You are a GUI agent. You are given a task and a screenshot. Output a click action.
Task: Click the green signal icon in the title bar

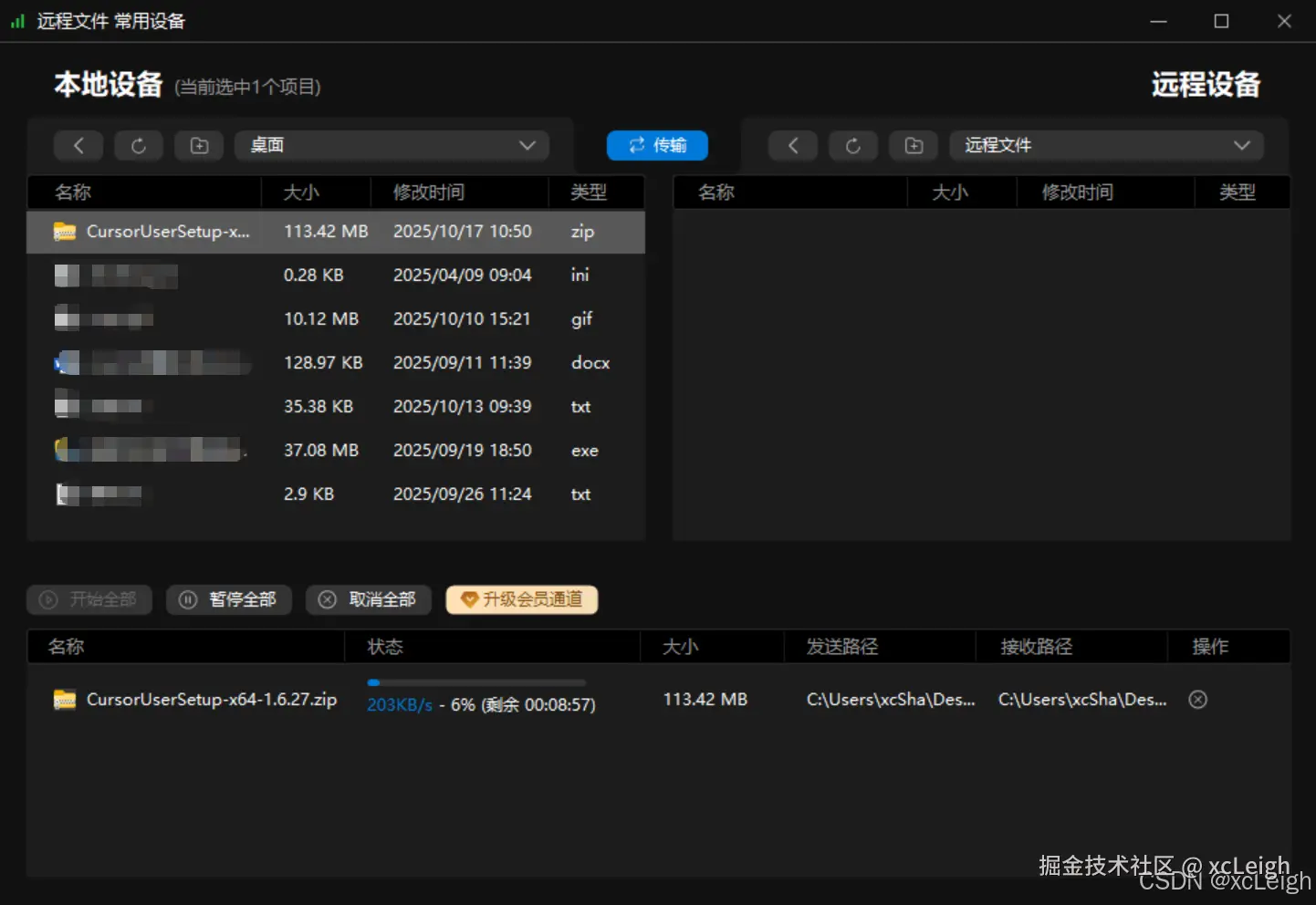click(x=17, y=20)
